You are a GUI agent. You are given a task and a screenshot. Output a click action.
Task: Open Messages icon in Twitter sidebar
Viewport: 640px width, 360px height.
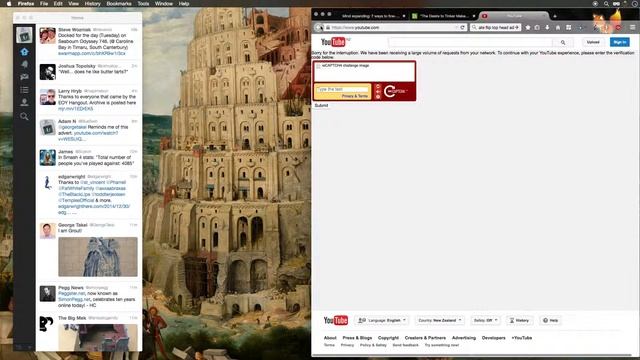(24, 77)
